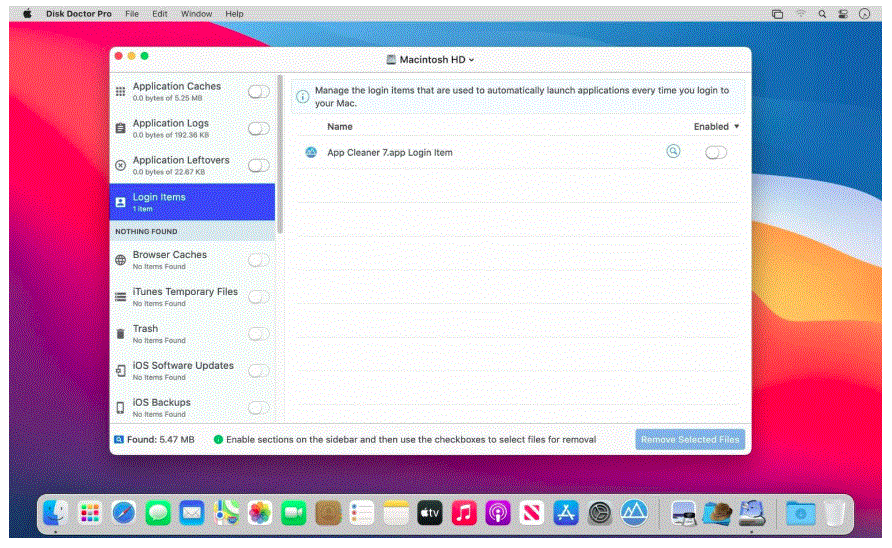Open the Macintosh HD volume dropdown
892x548 pixels.
coord(431,60)
